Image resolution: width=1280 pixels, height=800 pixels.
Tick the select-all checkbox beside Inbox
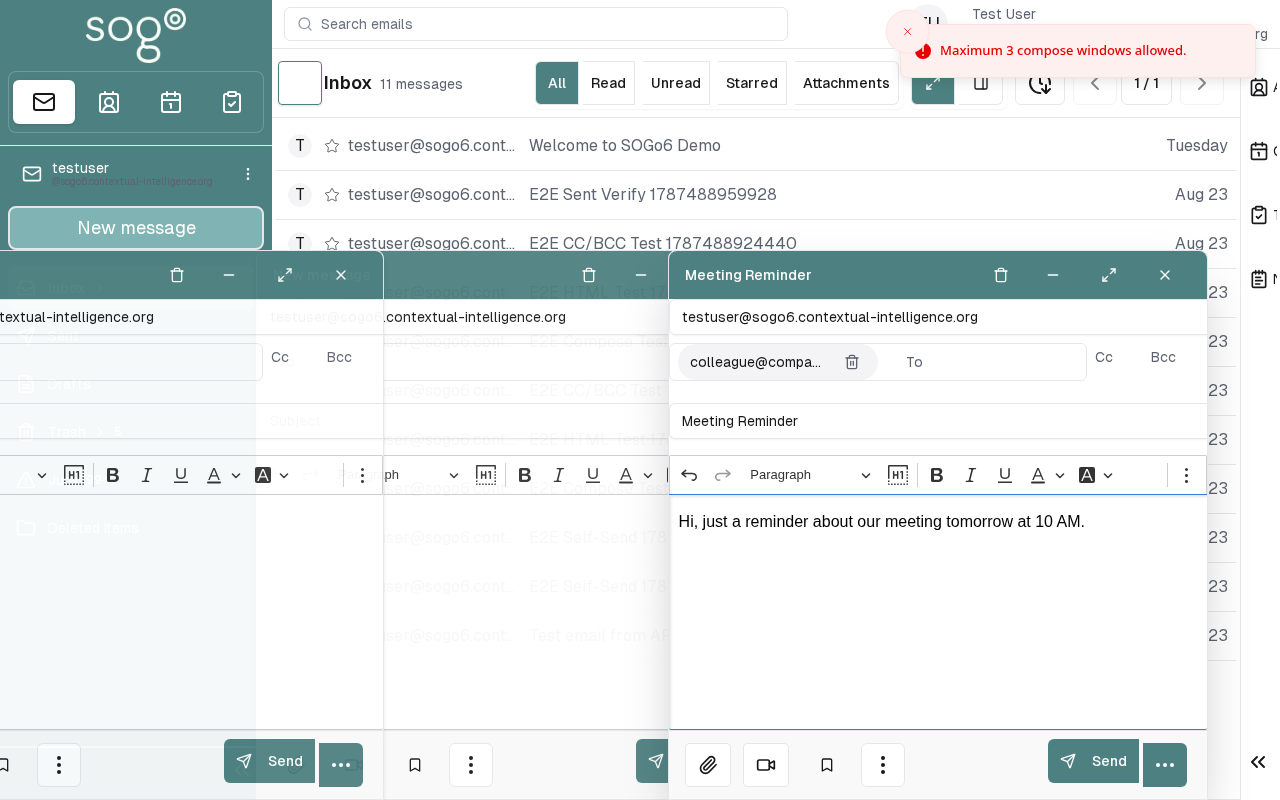click(300, 83)
